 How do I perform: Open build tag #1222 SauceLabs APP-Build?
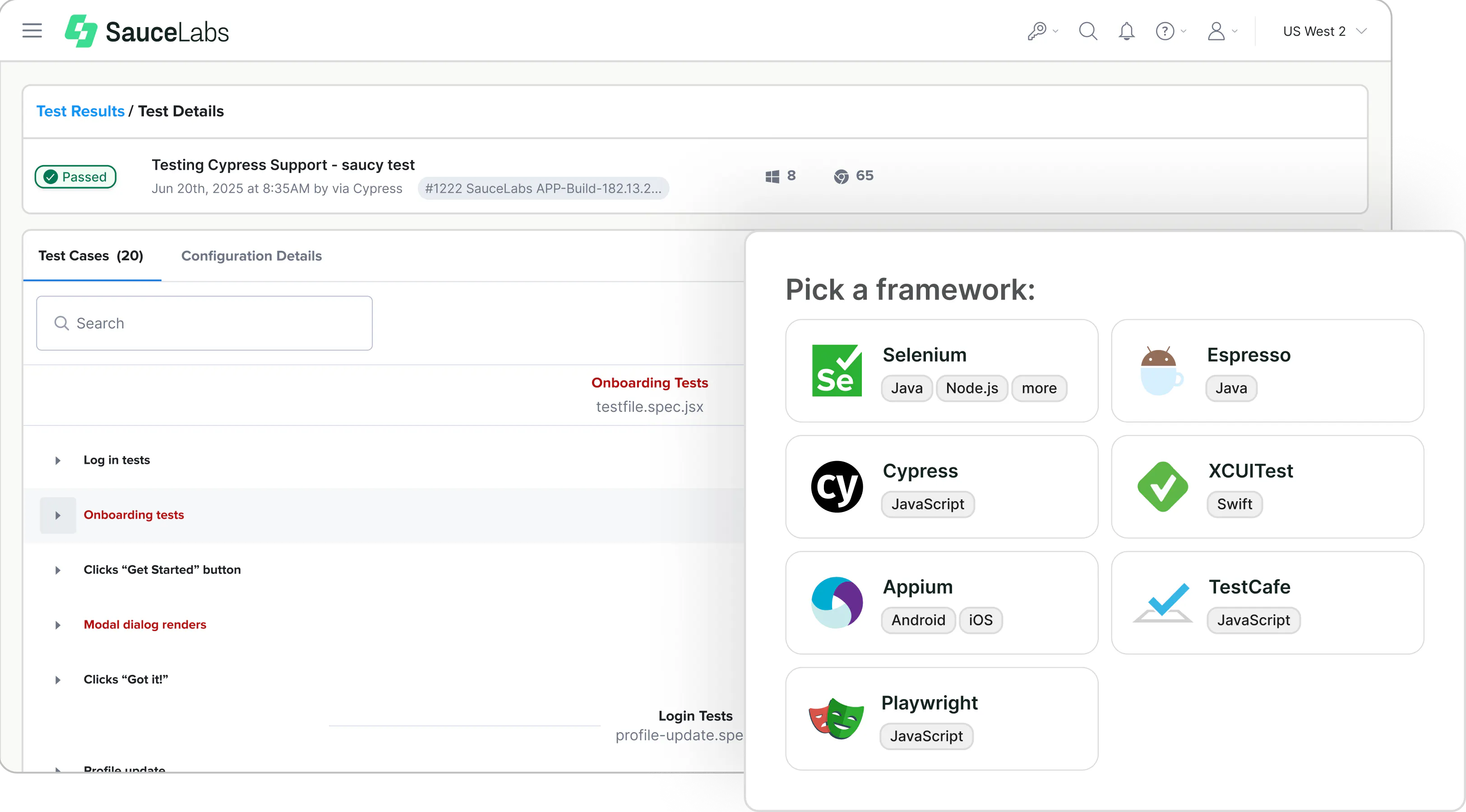pyautogui.click(x=543, y=189)
